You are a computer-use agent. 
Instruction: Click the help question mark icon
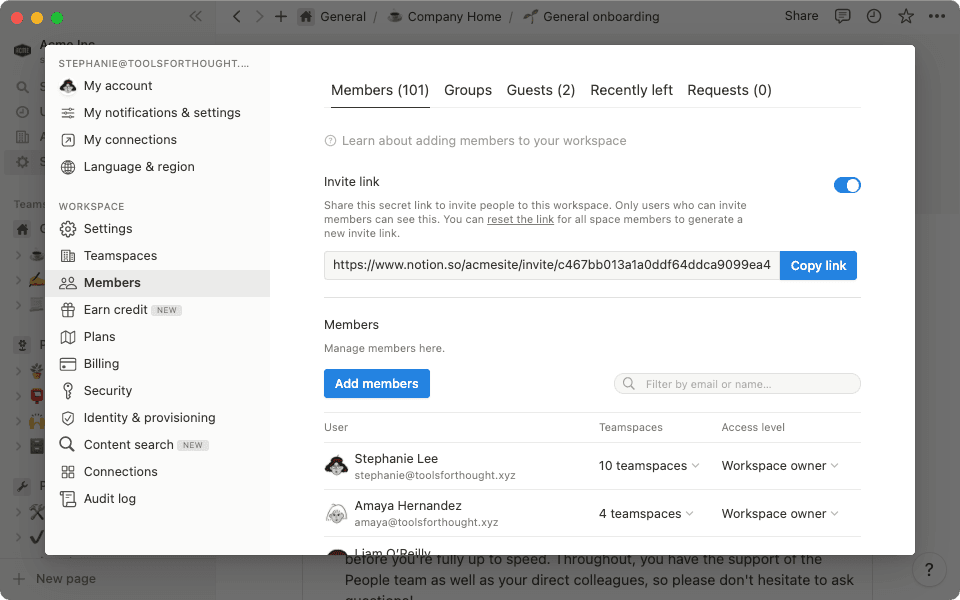click(x=929, y=569)
